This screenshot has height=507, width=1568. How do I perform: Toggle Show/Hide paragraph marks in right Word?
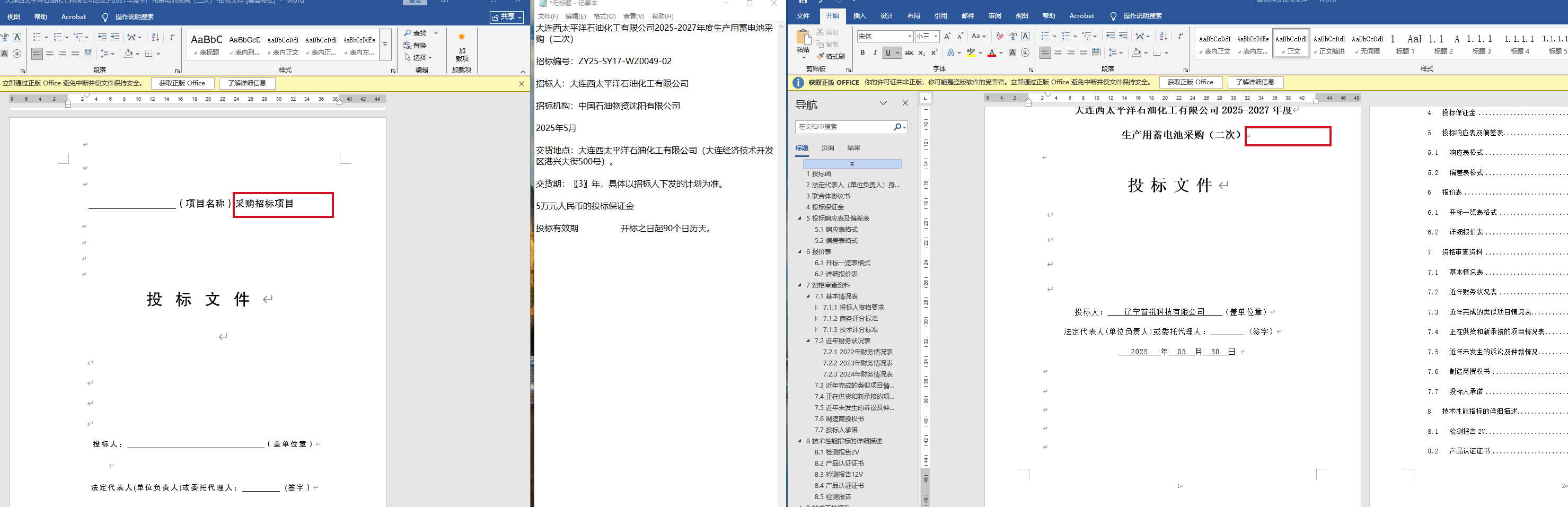[1181, 37]
